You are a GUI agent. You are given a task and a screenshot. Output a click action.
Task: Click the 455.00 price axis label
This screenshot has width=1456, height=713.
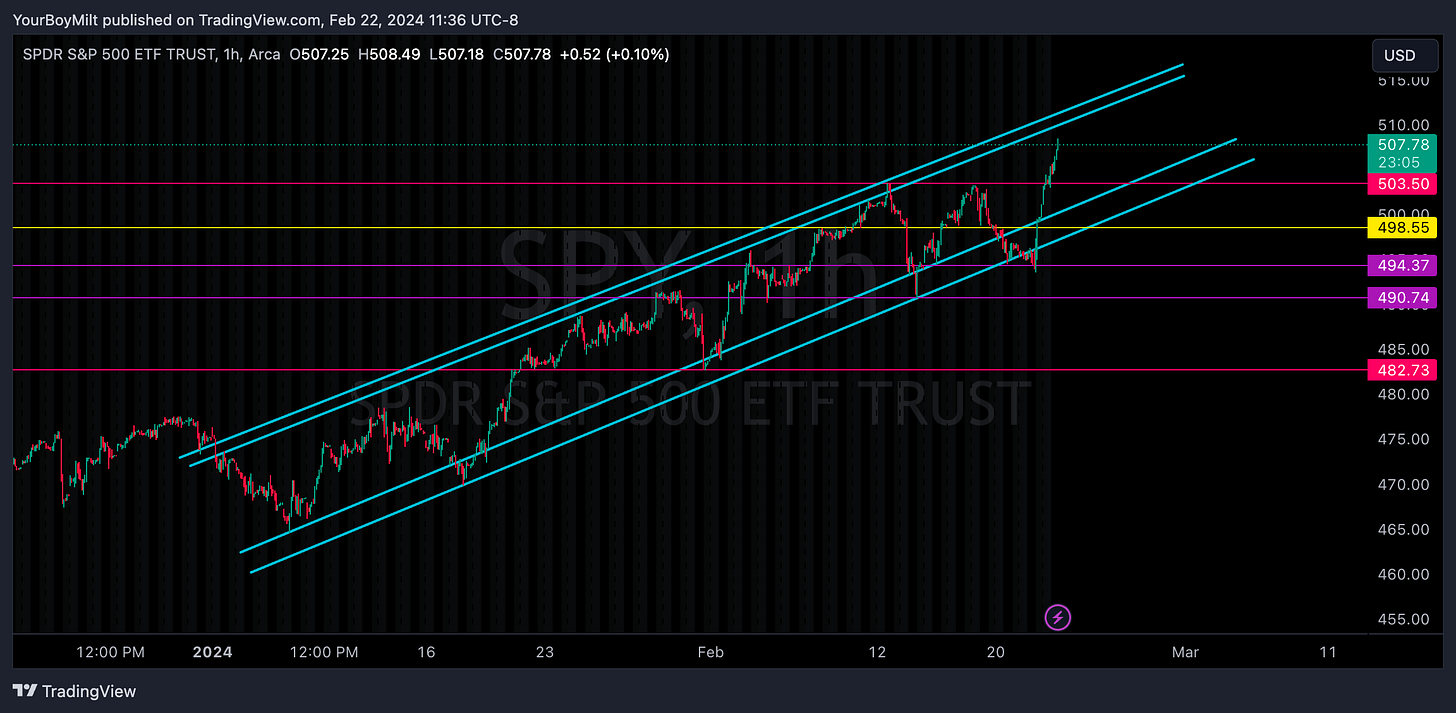click(1402, 619)
